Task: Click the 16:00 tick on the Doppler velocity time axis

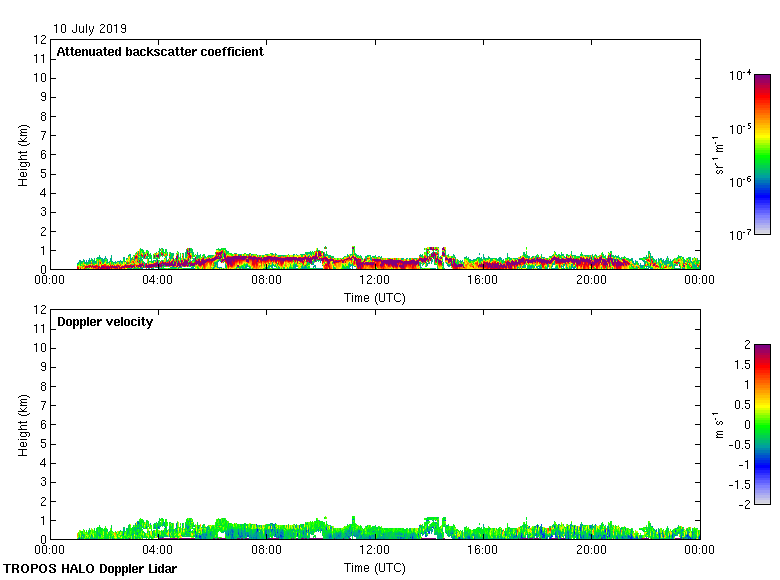Action: pos(483,551)
